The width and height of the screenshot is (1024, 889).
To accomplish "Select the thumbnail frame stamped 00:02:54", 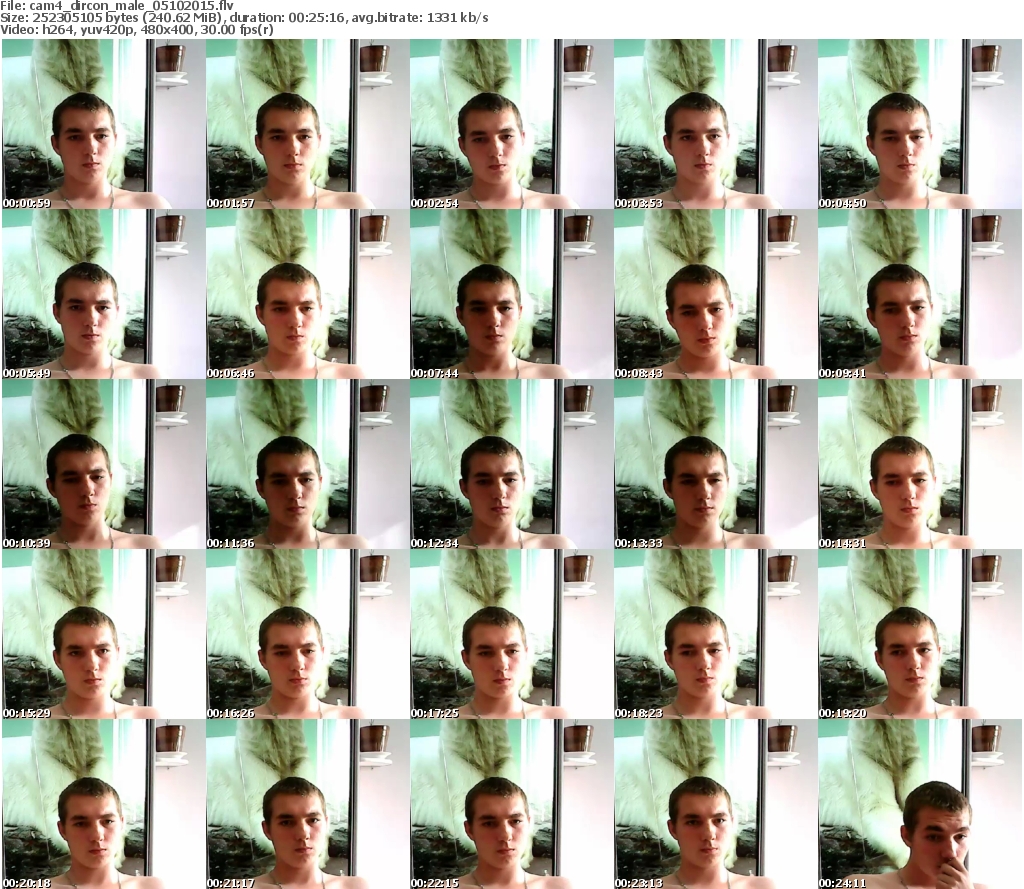I will click(x=511, y=124).
